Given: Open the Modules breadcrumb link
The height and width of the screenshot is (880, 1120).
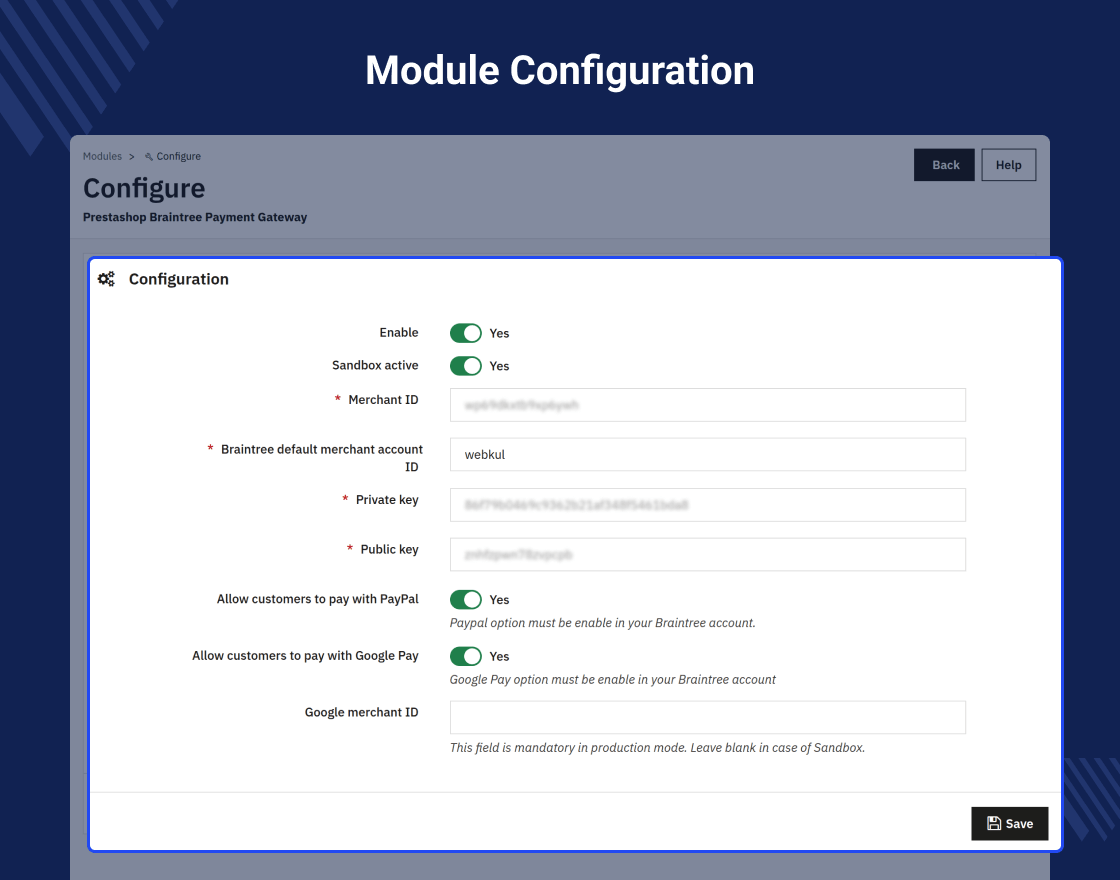Looking at the screenshot, I should 102,156.
